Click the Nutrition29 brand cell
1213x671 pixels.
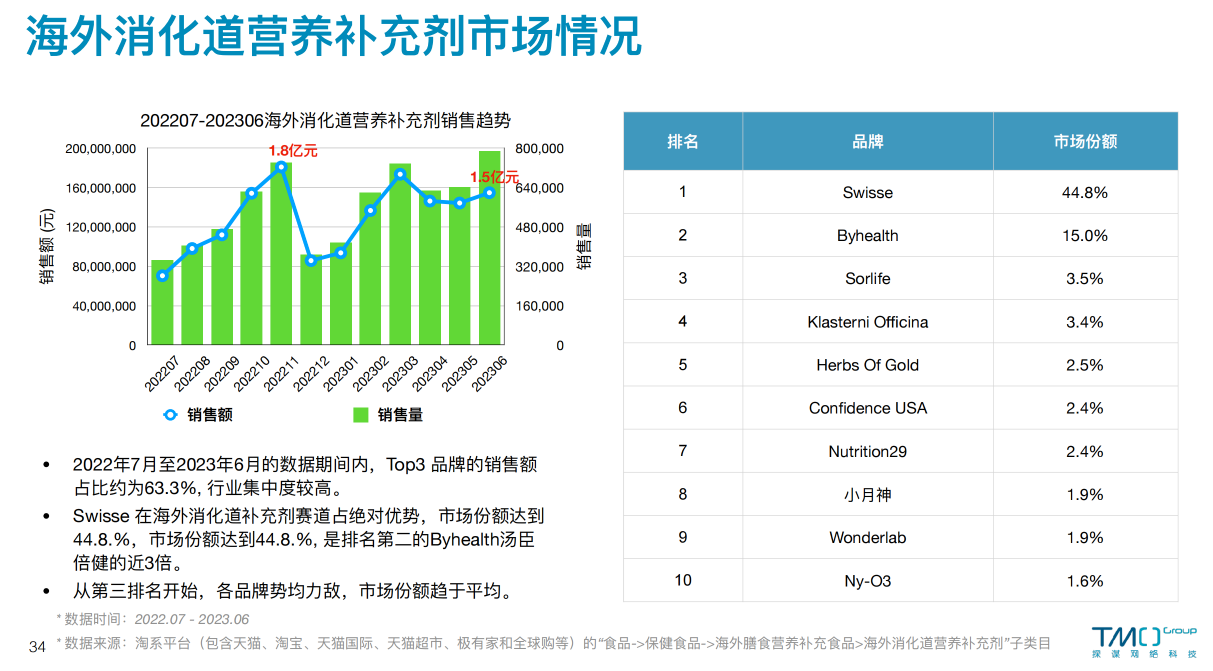868,451
